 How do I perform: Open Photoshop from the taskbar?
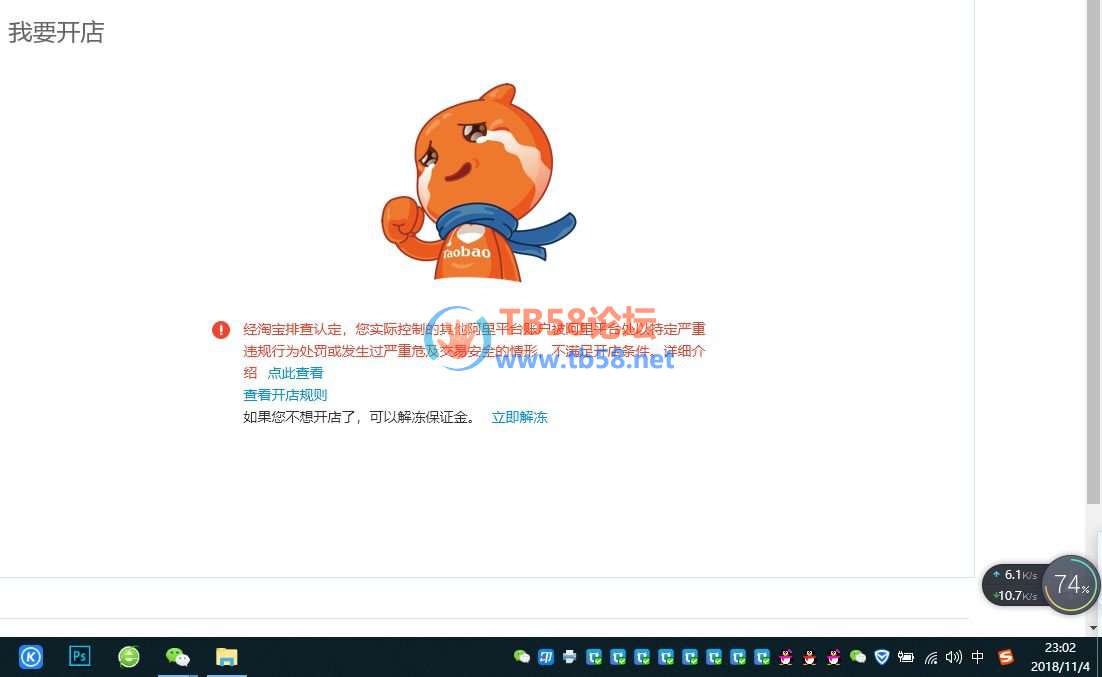click(79, 657)
